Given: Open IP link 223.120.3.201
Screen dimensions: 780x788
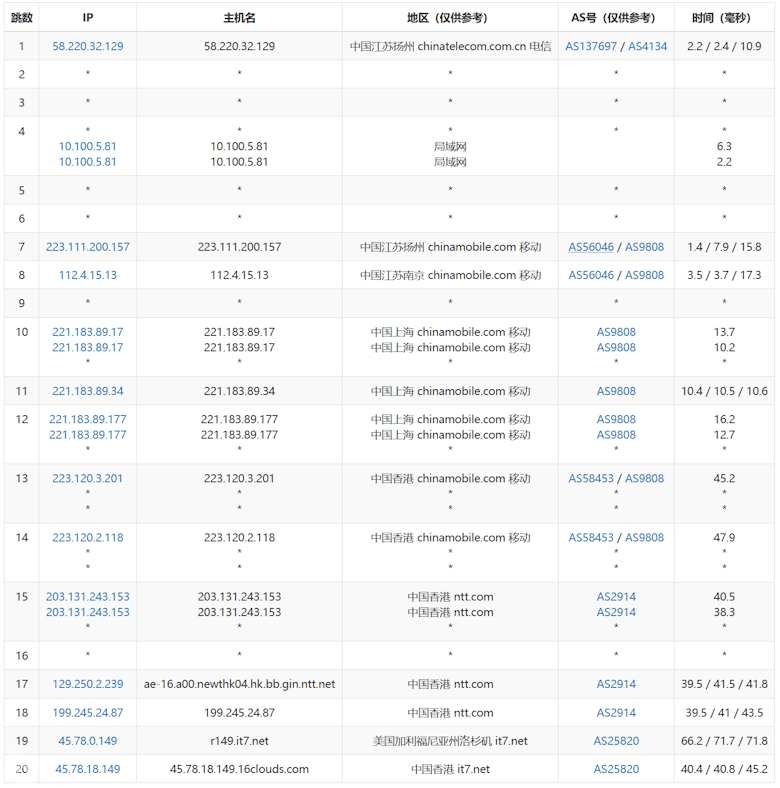Looking at the screenshot, I should (x=88, y=478).
